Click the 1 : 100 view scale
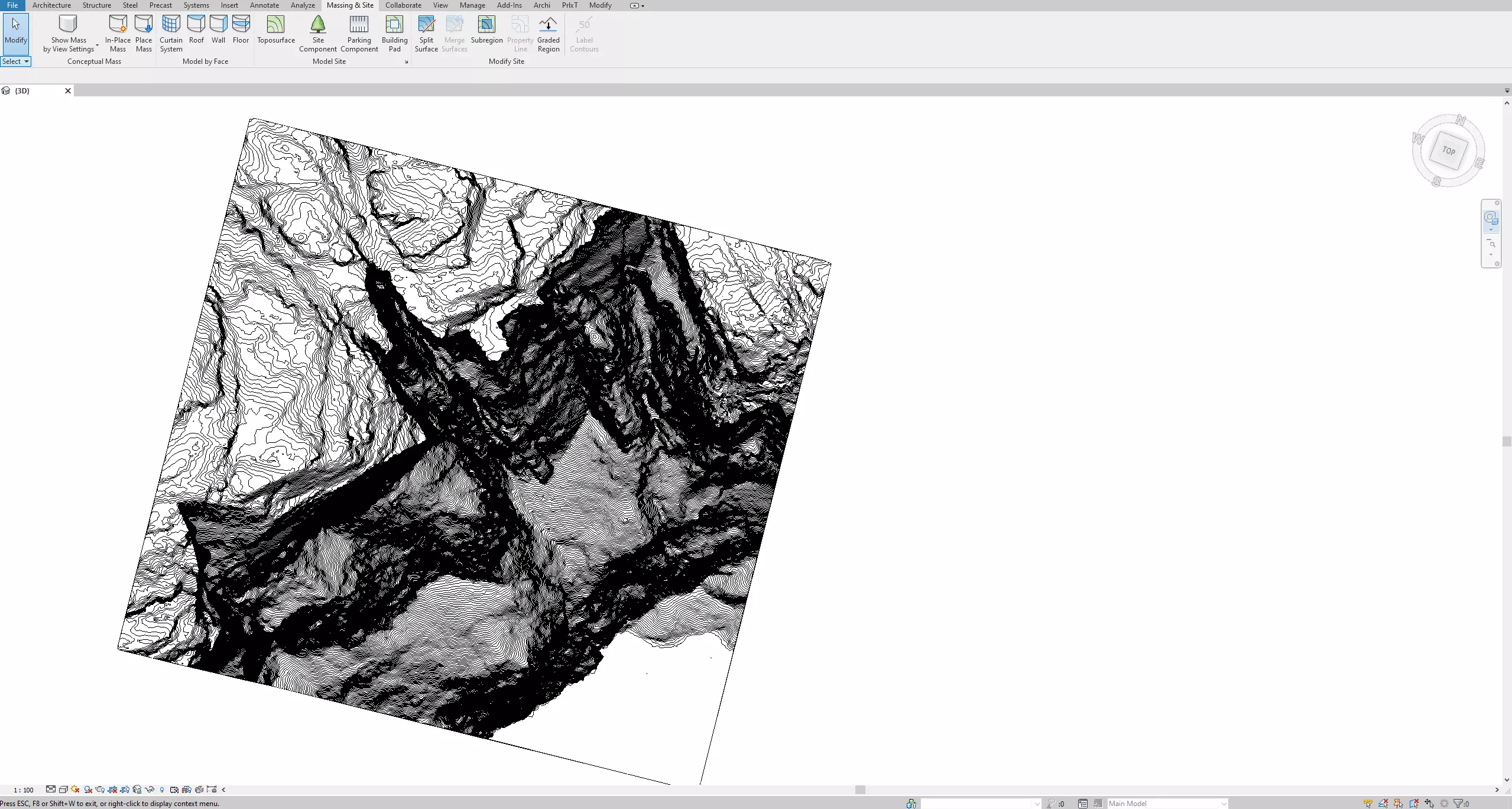This screenshot has width=1512, height=809. [24, 790]
